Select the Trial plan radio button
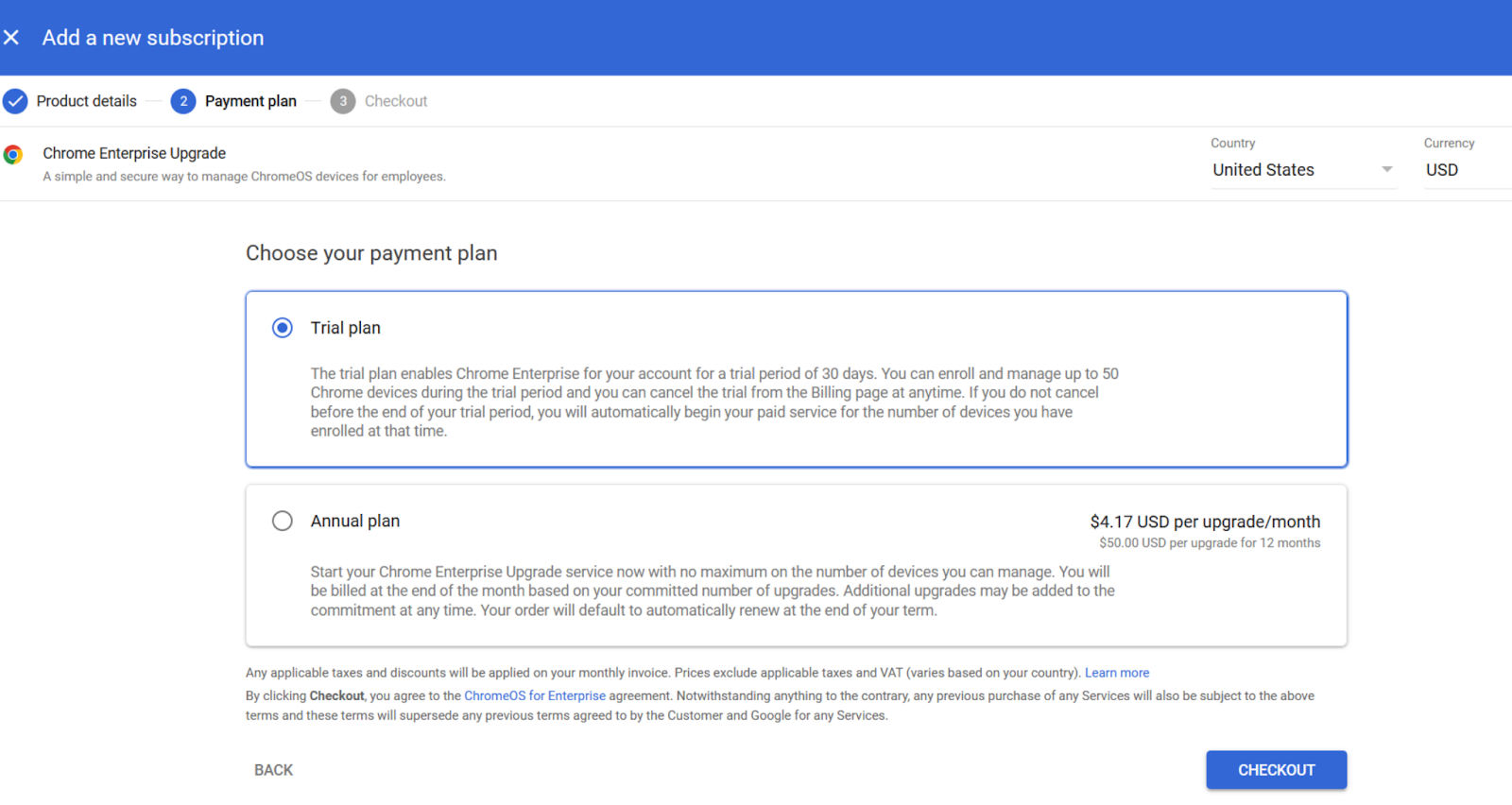This screenshot has height=805, width=1512. 283,328
